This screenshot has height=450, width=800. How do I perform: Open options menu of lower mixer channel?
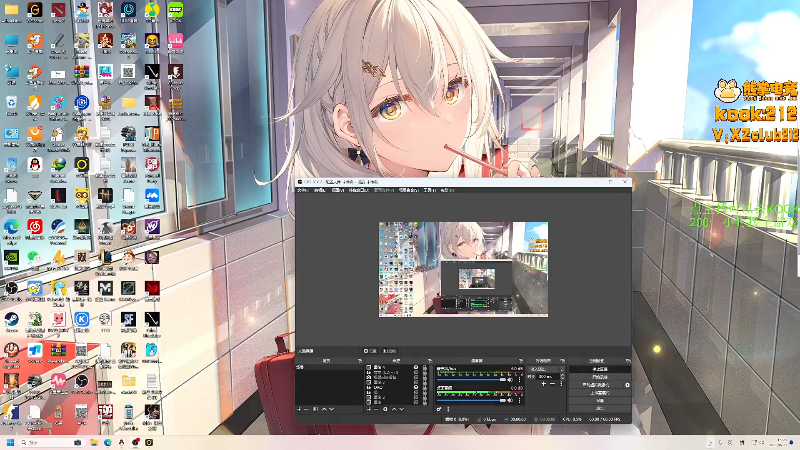click(519, 400)
